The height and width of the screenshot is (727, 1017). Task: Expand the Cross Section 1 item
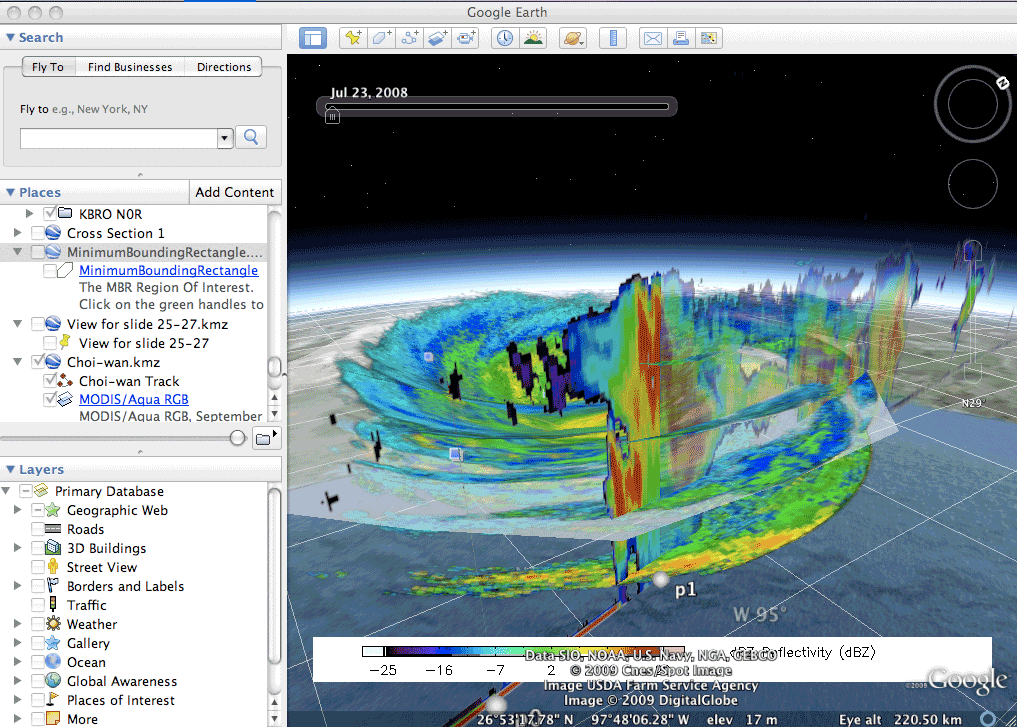pos(17,233)
